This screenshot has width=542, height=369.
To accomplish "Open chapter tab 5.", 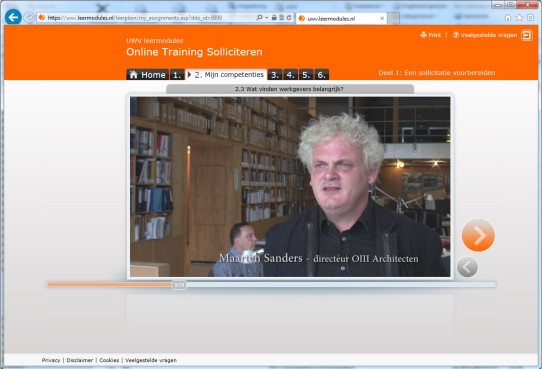I will tap(306, 75).
